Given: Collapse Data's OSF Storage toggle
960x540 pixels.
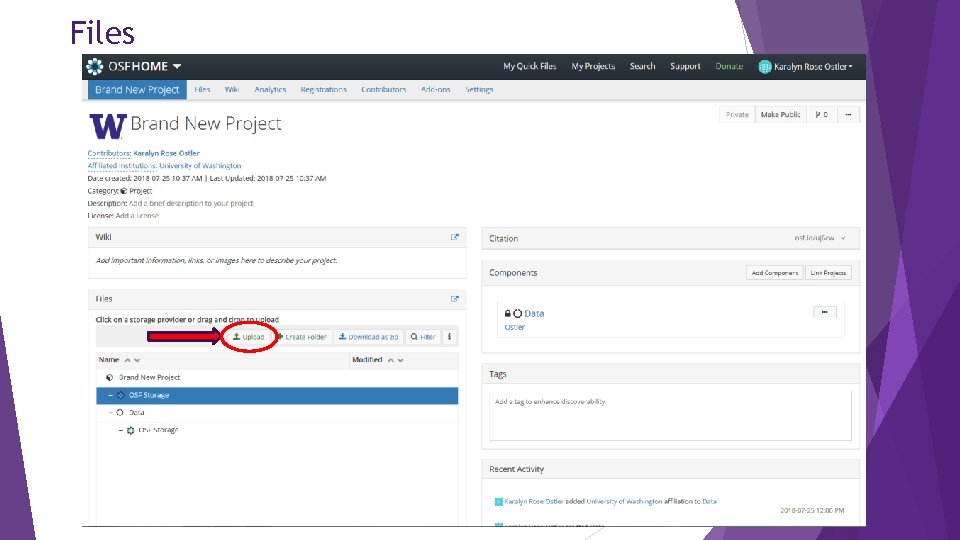Looking at the screenshot, I should click(x=121, y=430).
